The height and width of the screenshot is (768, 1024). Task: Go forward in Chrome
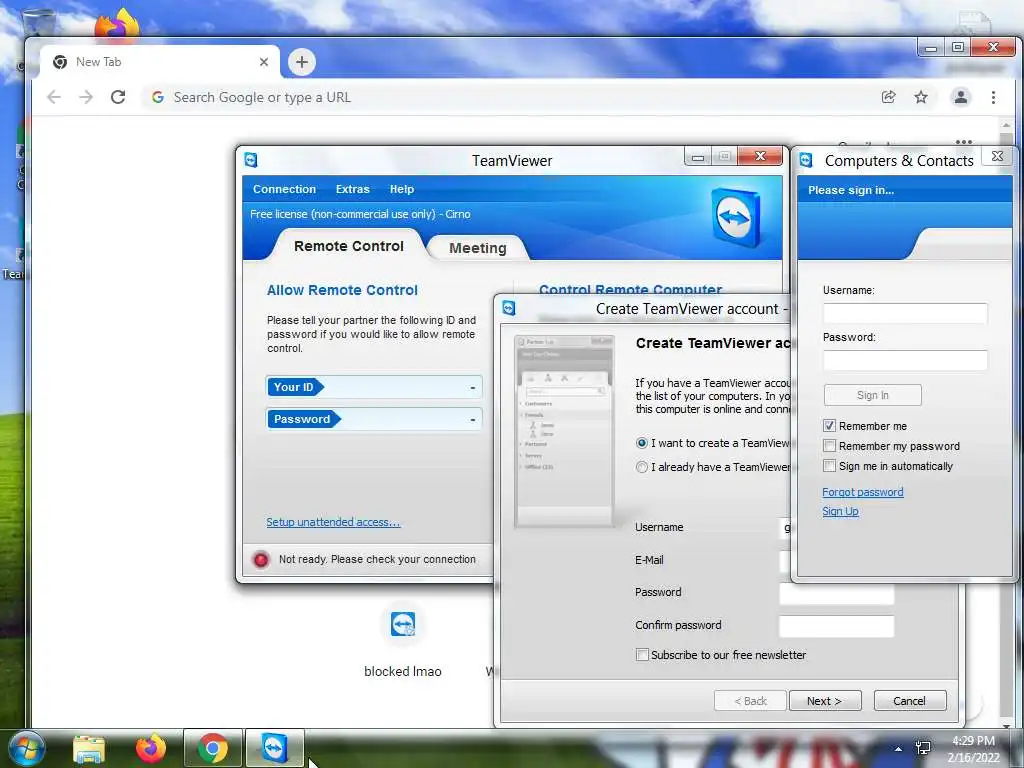pos(86,97)
